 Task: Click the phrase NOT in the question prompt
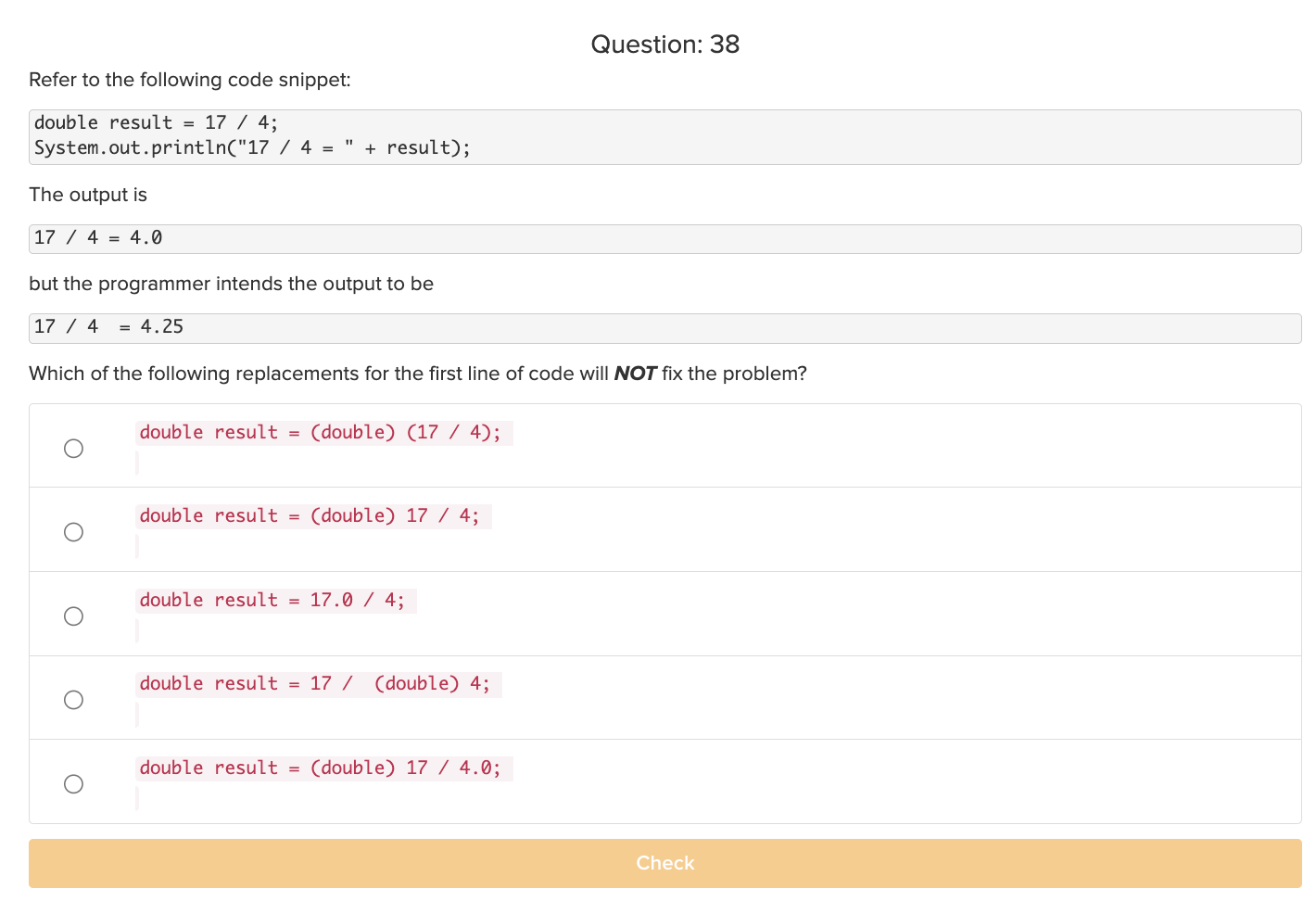coord(637,374)
